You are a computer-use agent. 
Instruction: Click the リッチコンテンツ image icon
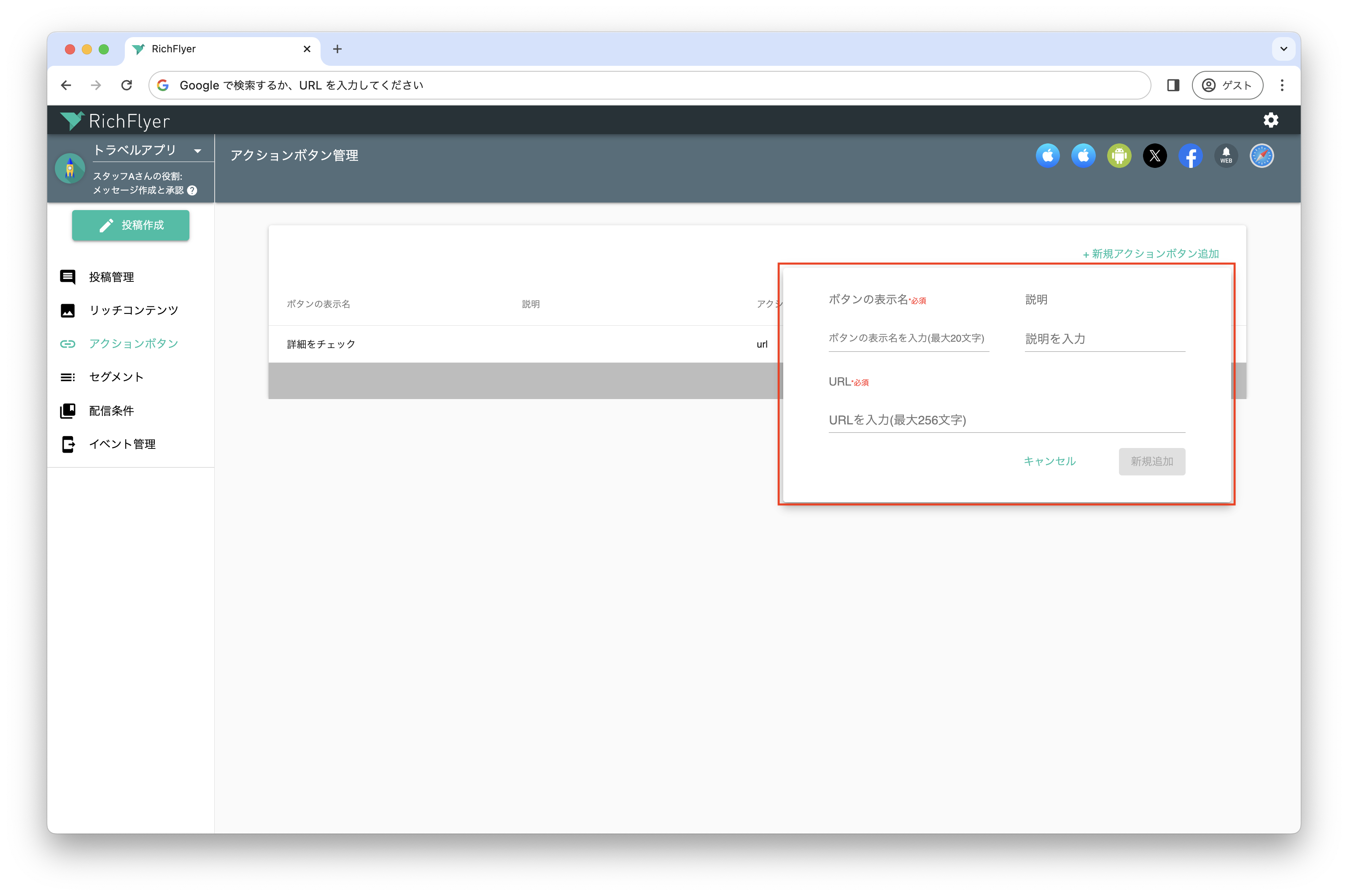coord(67,310)
